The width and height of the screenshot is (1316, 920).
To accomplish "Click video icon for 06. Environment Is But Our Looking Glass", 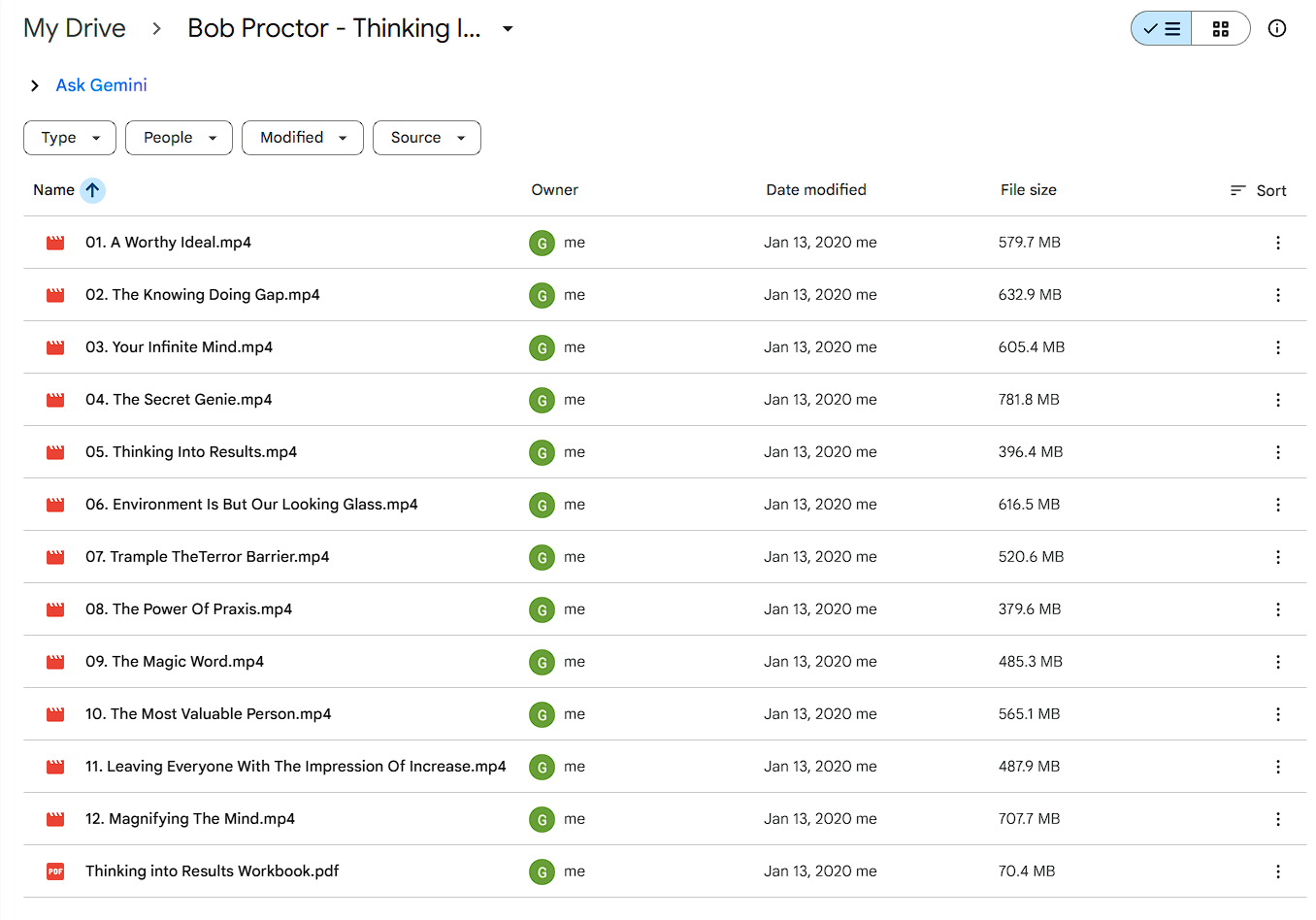I will point(55,505).
